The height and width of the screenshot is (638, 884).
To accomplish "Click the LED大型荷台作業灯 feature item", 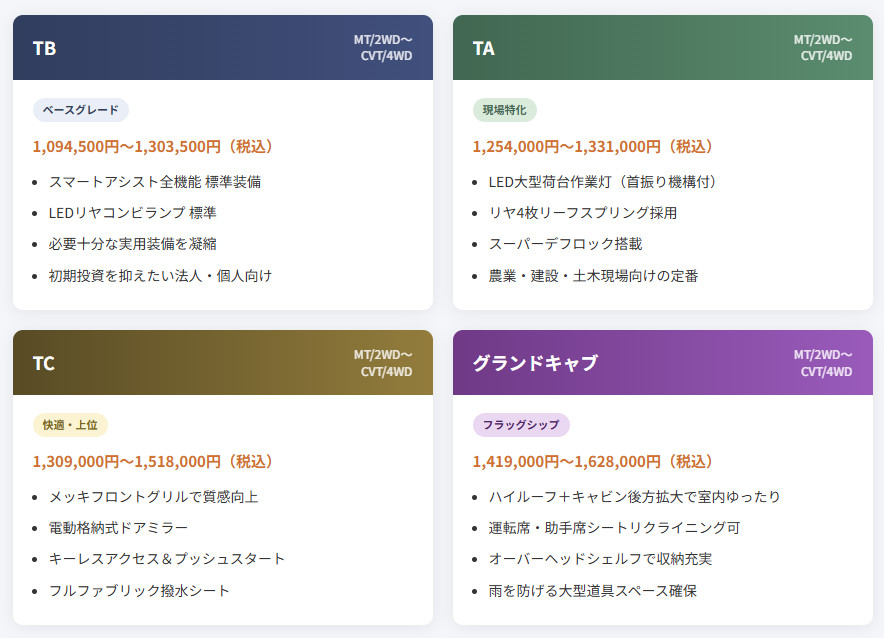I will tap(603, 182).
